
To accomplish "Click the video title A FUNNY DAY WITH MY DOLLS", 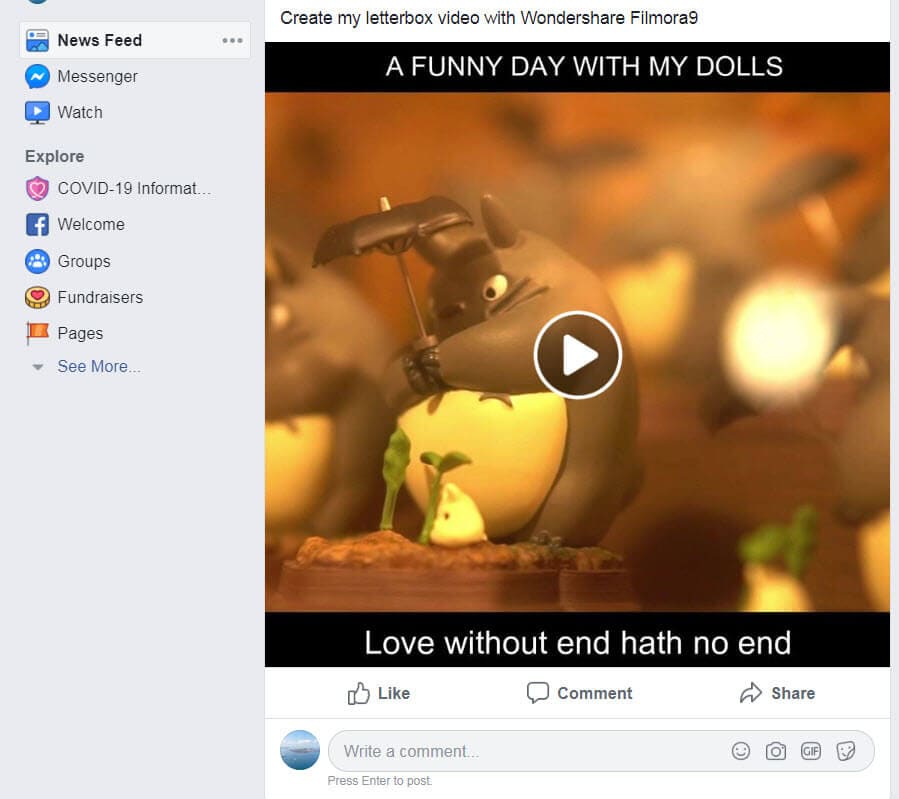I will [584, 66].
